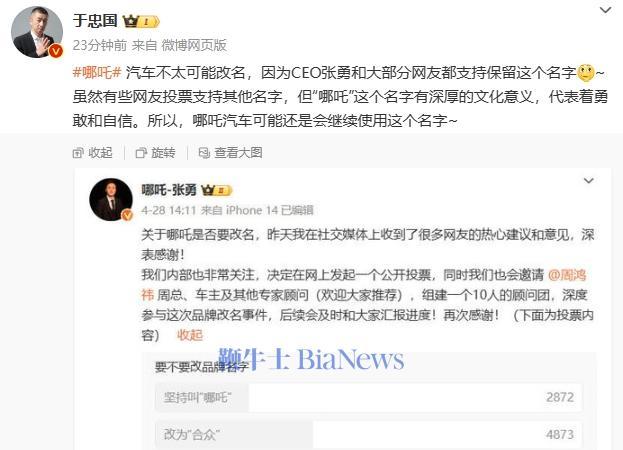Open the 于忠国 username link
Screen dimensions: 623x450
click(95, 21)
